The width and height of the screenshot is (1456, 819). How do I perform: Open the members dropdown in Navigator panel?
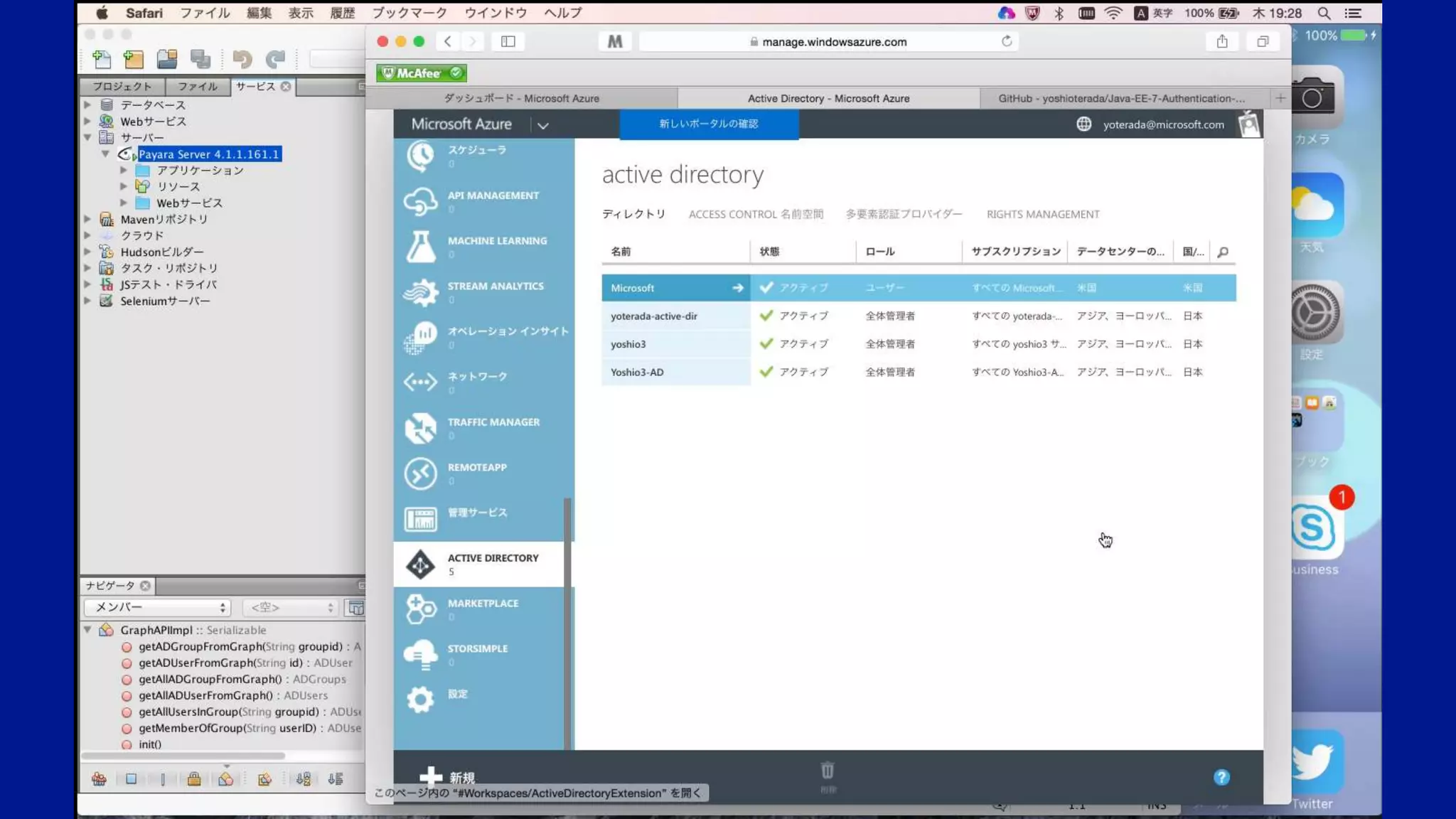click(158, 607)
